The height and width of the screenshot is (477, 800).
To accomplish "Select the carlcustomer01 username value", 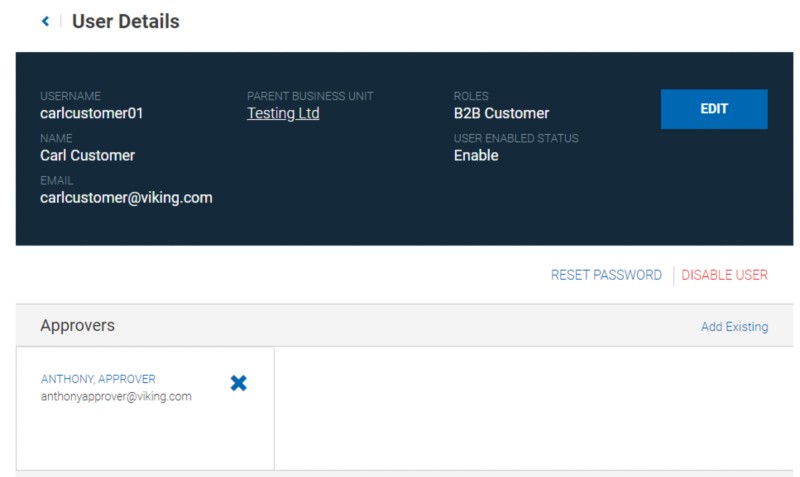I will click(x=92, y=113).
